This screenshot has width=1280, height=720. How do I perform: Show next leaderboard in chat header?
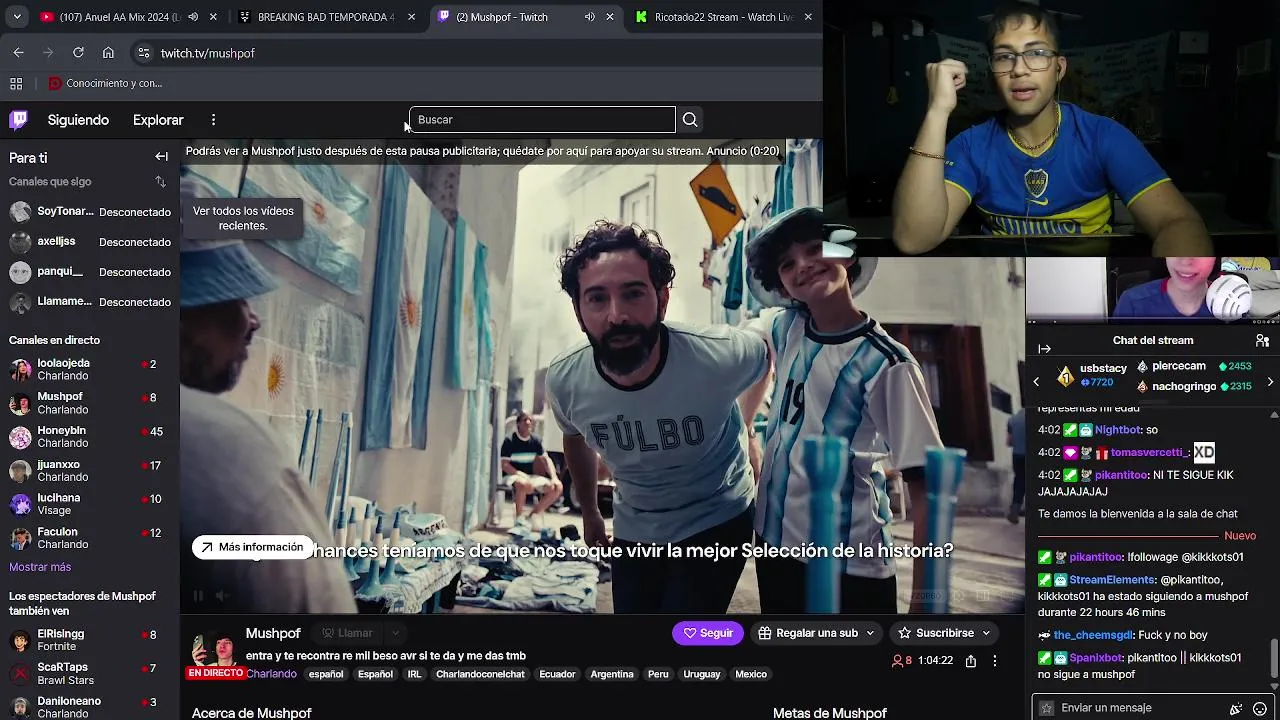click(x=1270, y=382)
